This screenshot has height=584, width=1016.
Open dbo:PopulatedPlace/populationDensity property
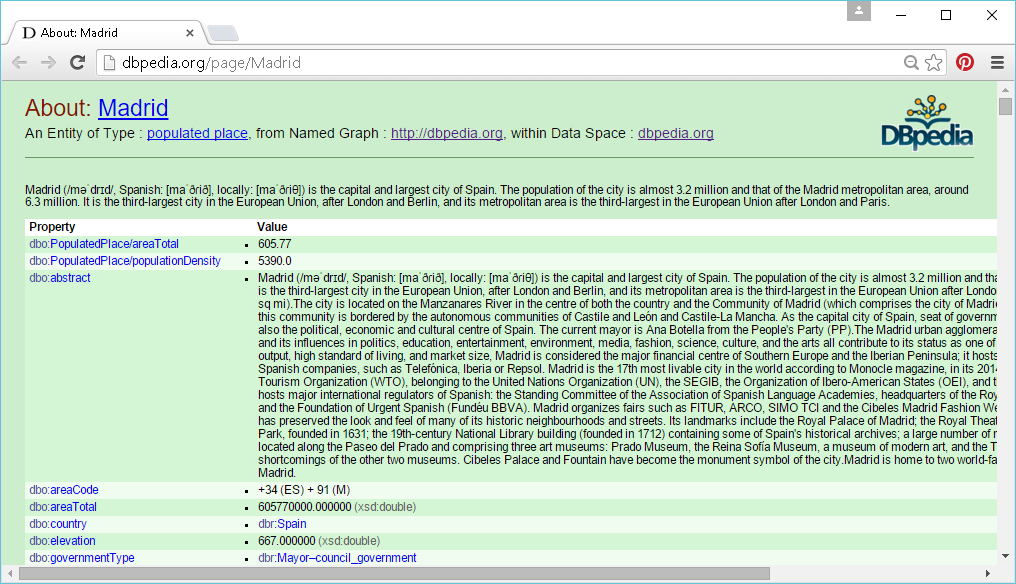125,261
